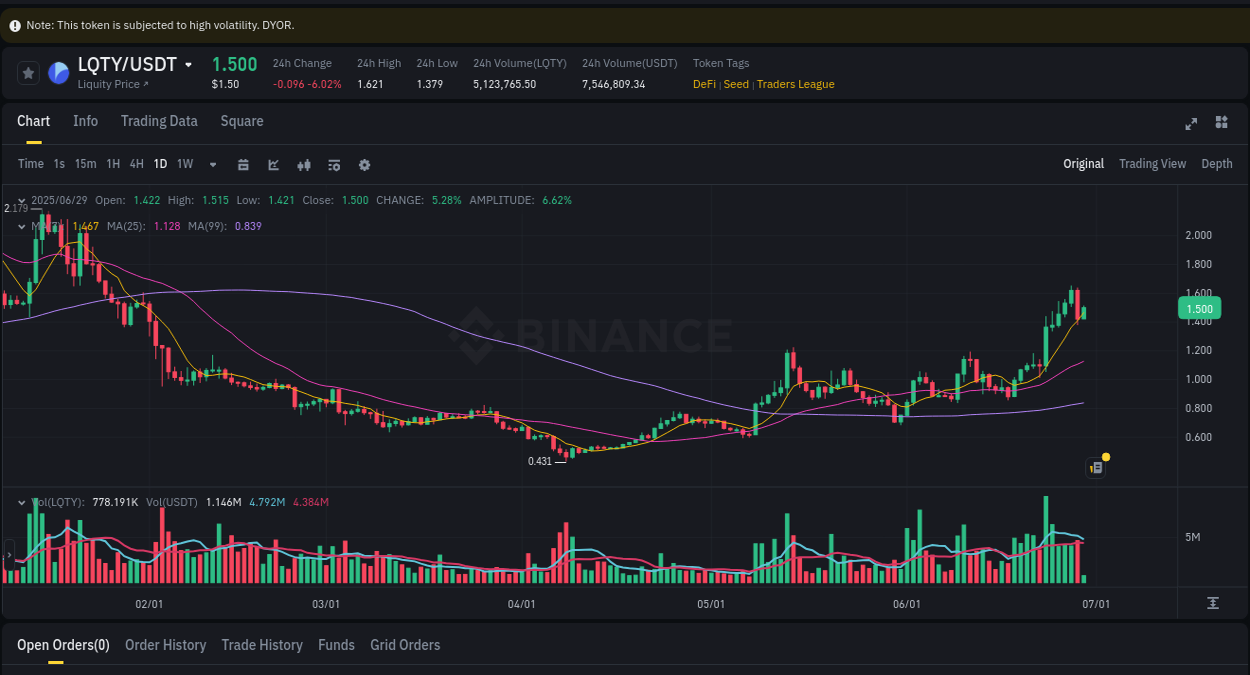Toggle the favorite star for LQTY/USDT
The height and width of the screenshot is (675, 1250).
coord(28,73)
